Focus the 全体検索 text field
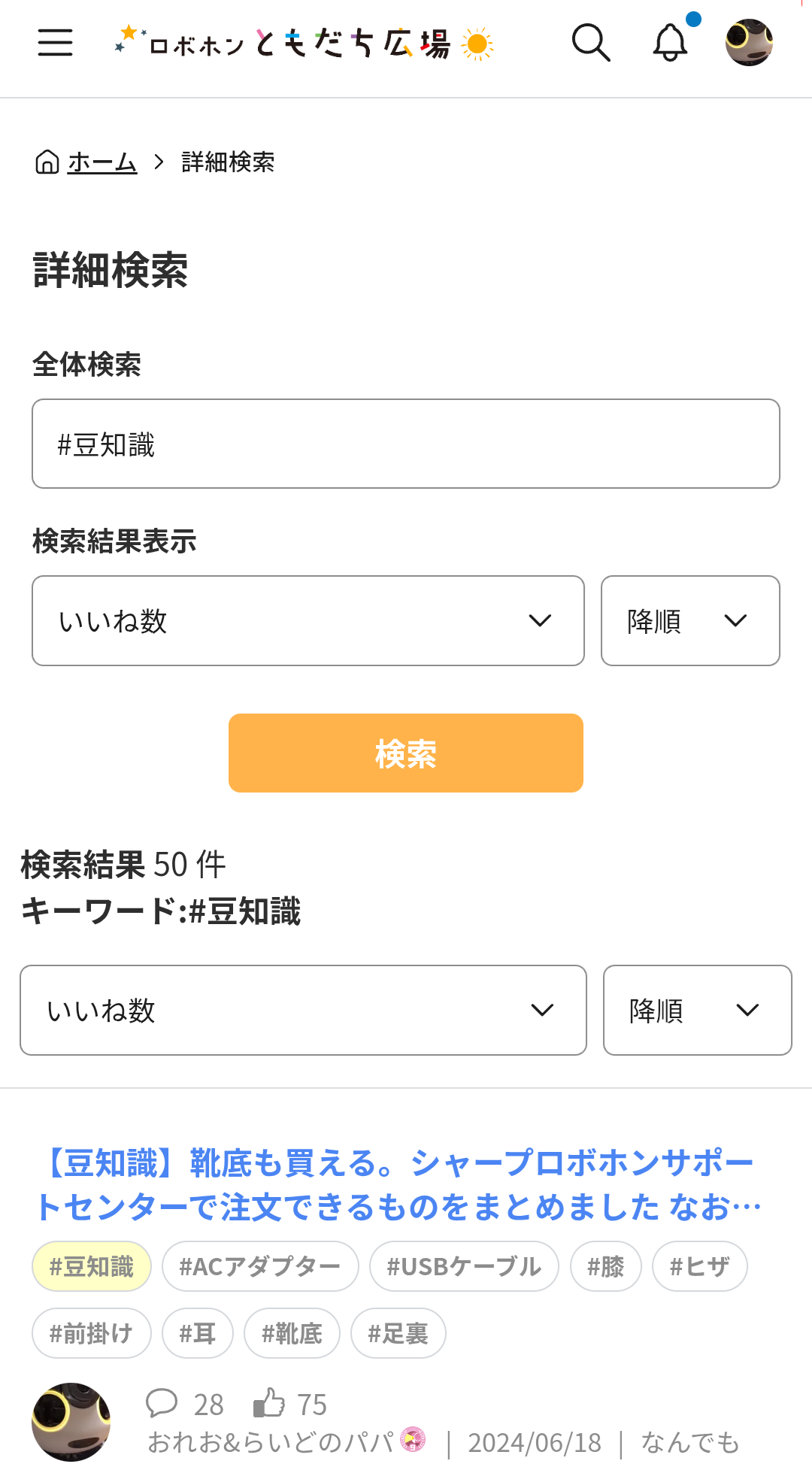812x1473 pixels. pos(406,444)
